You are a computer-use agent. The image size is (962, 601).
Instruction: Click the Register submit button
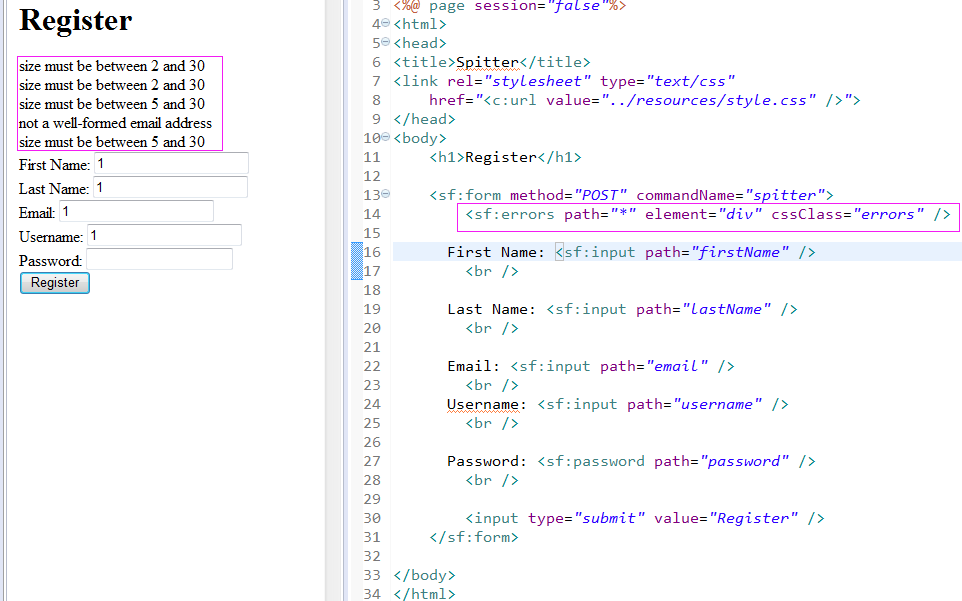click(x=55, y=283)
